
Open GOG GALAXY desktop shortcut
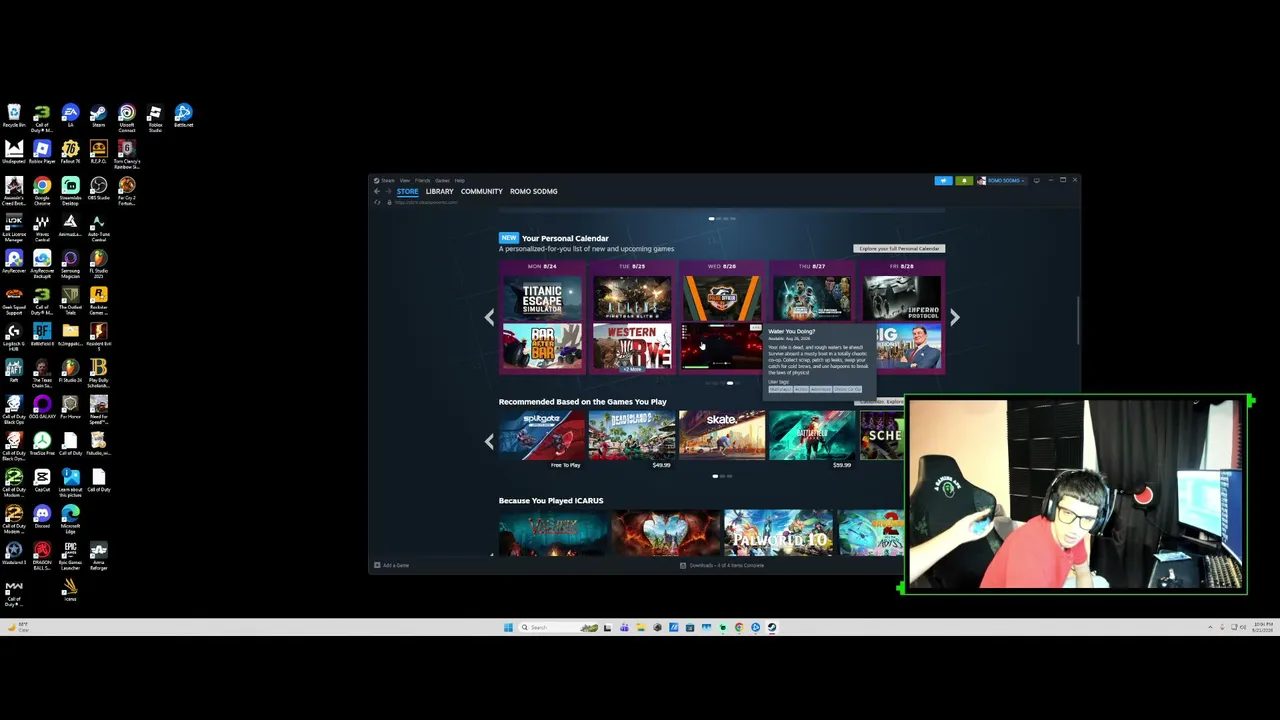(x=42, y=408)
